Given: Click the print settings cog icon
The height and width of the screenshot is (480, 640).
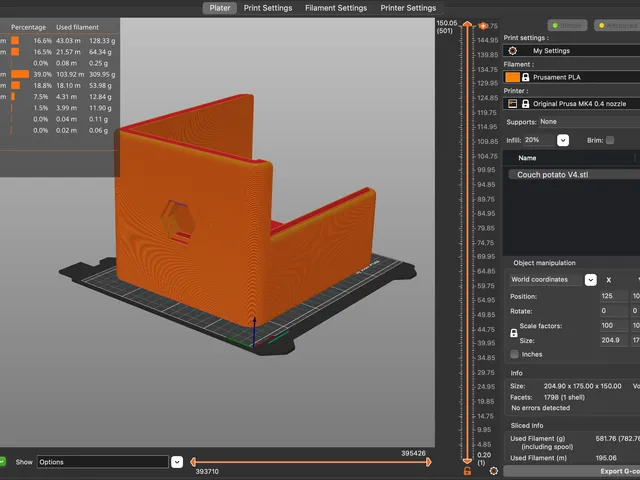Looking at the screenshot, I should coord(513,51).
